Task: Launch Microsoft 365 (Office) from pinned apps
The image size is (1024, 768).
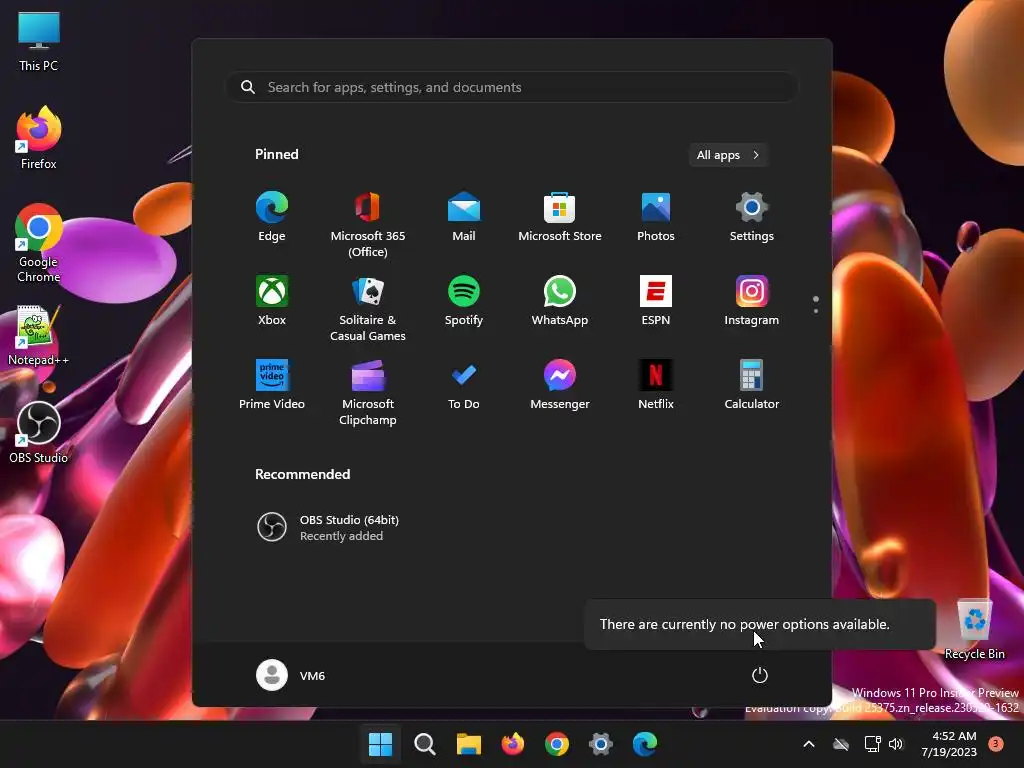Action: coord(368,225)
